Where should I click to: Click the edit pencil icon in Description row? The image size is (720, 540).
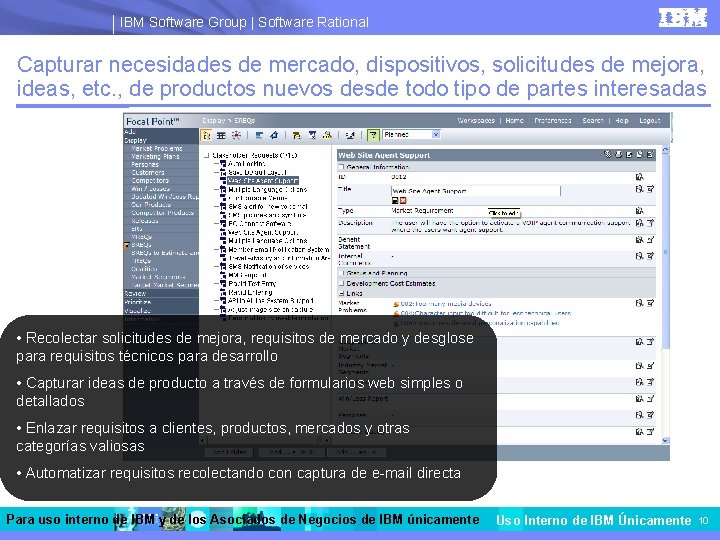click(x=650, y=223)
